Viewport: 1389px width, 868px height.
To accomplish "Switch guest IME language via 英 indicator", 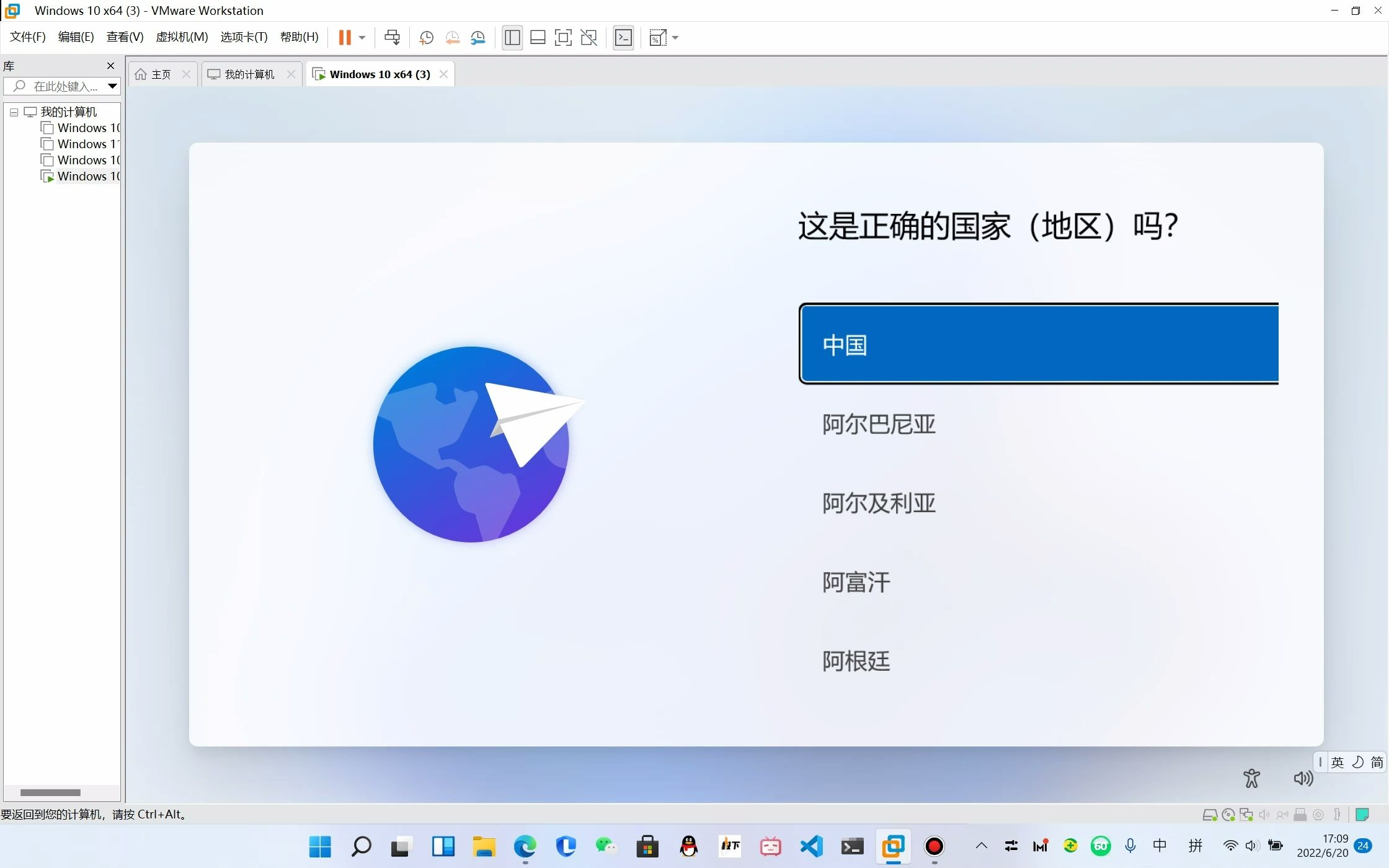I will point(1338,762).
